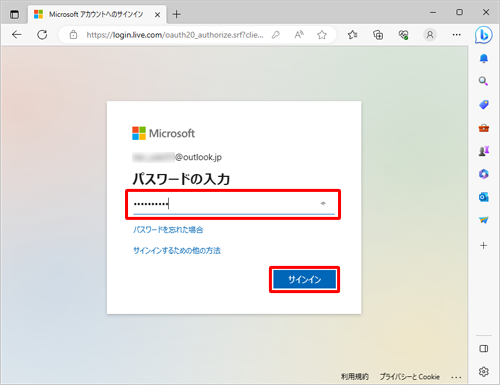
Task: Open the パスワードを忘れた場合 link
Action: coord(168,230)
